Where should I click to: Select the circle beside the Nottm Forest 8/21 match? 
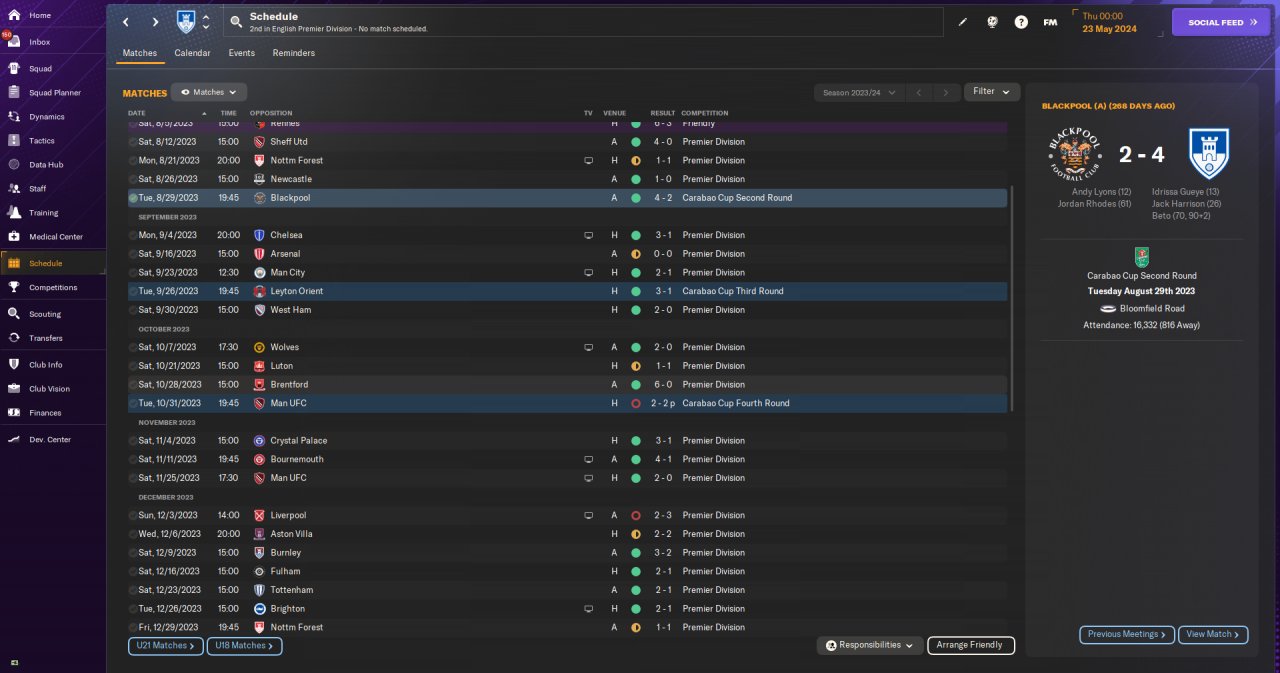point(133,161)
